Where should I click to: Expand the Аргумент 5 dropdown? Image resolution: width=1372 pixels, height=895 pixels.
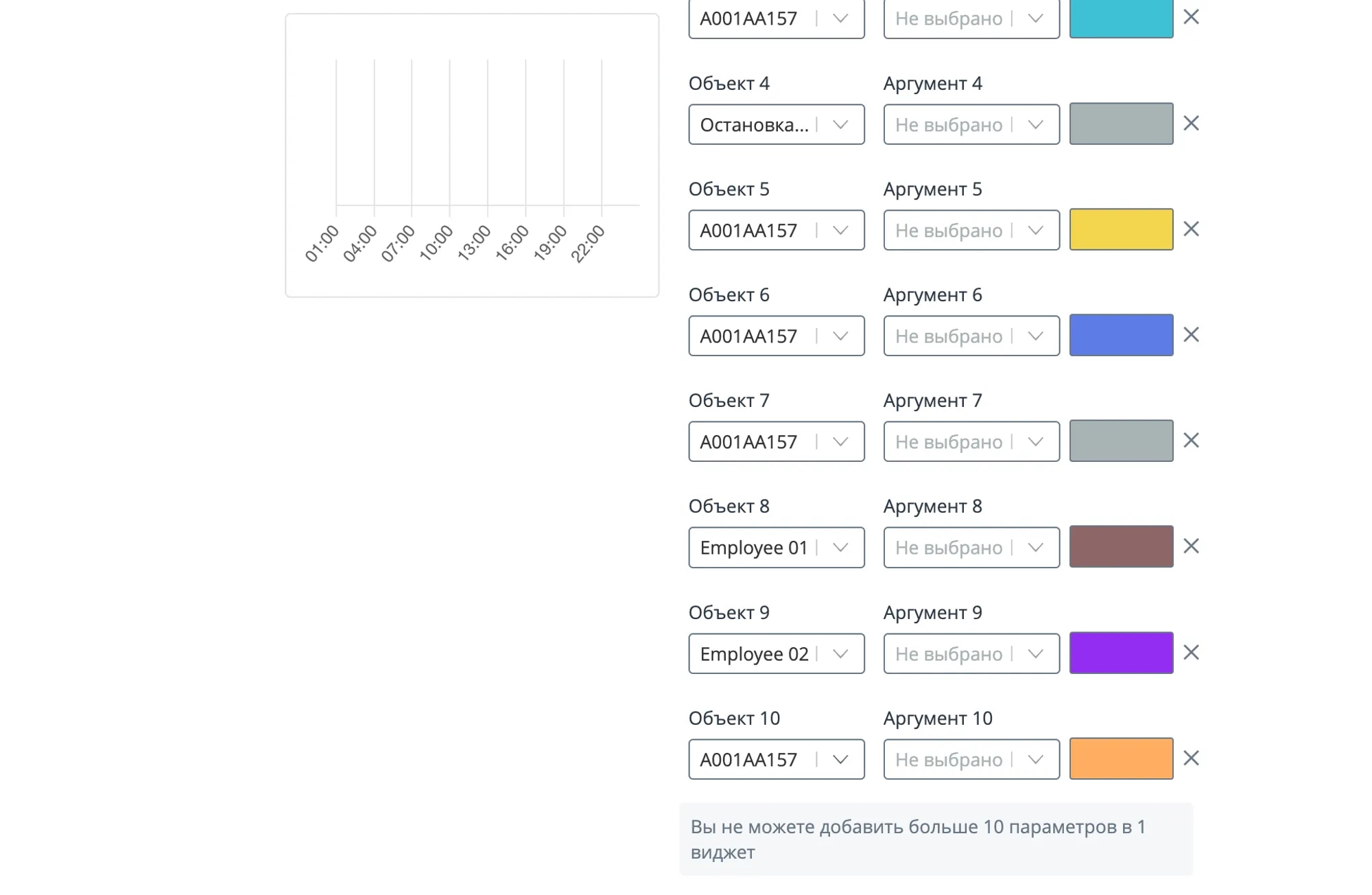tap(971, 230)
